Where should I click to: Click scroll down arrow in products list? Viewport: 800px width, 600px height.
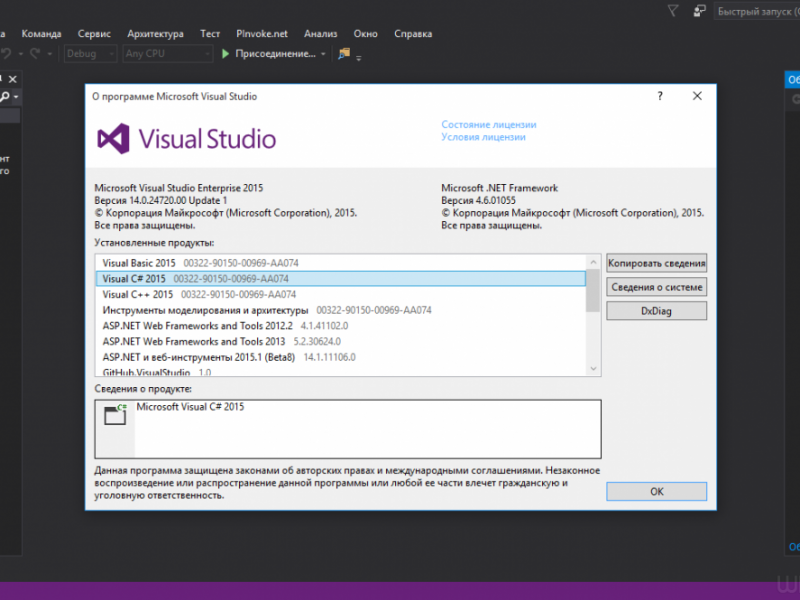pos(593,368)
